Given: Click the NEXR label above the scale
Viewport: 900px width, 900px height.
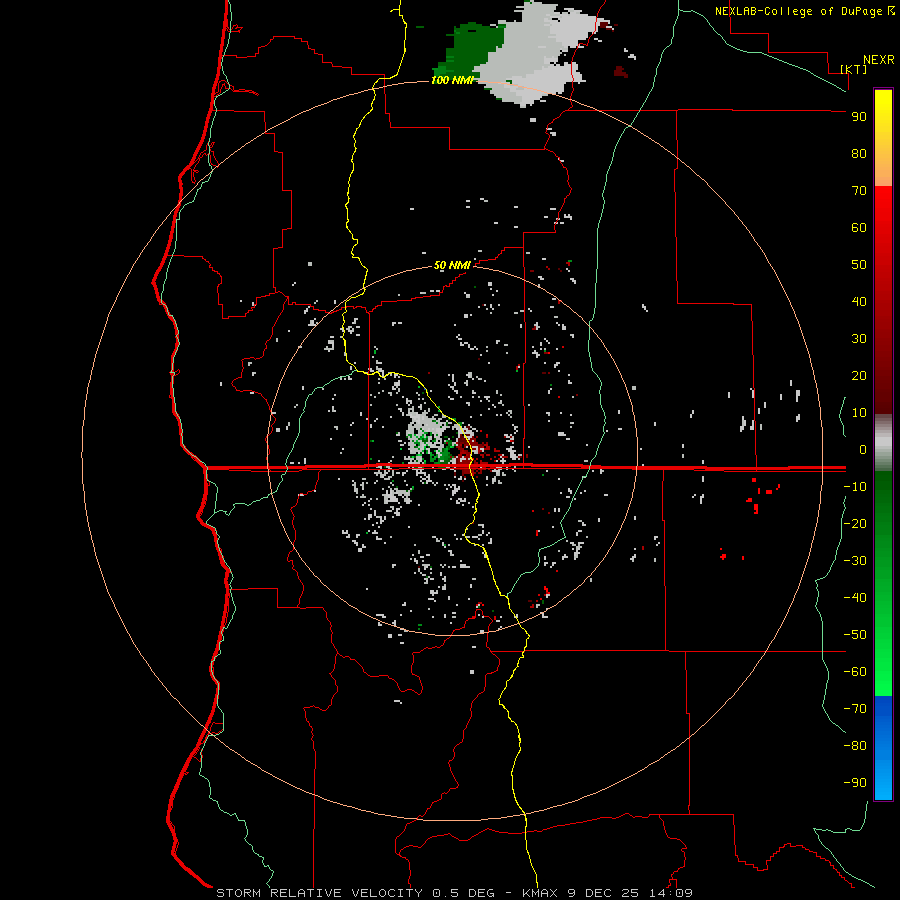Looking at the screenshot, I should [878, 60].
